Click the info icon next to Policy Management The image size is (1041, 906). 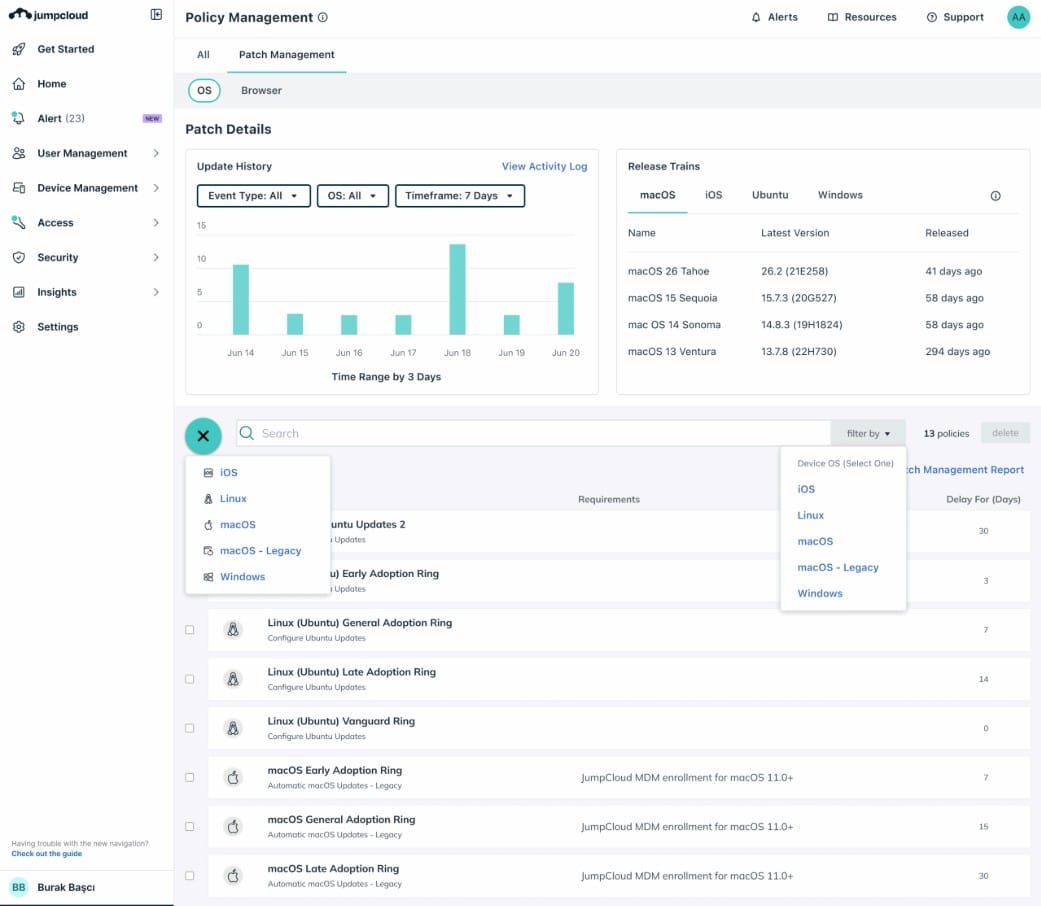tap(323, 17)
